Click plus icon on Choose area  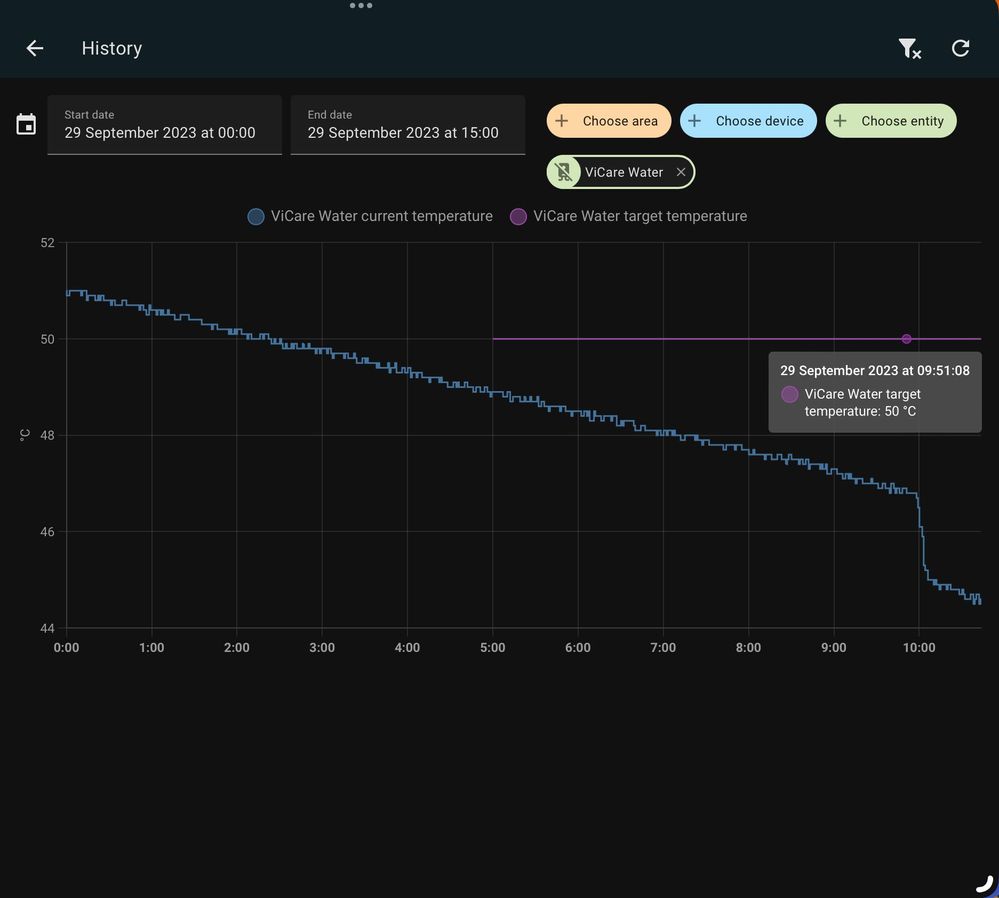tap(562, 121)
